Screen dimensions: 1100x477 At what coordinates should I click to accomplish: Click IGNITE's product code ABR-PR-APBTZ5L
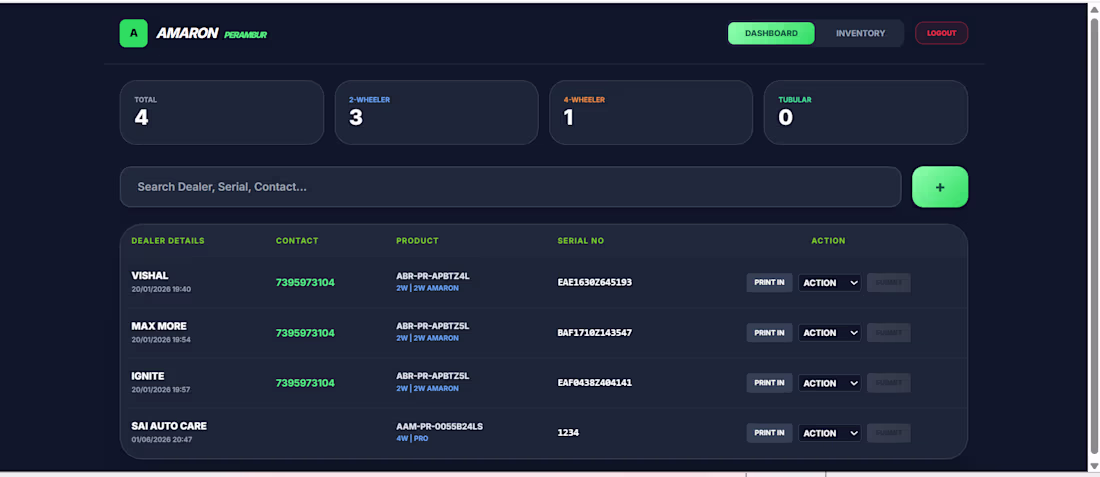[433, 376]
